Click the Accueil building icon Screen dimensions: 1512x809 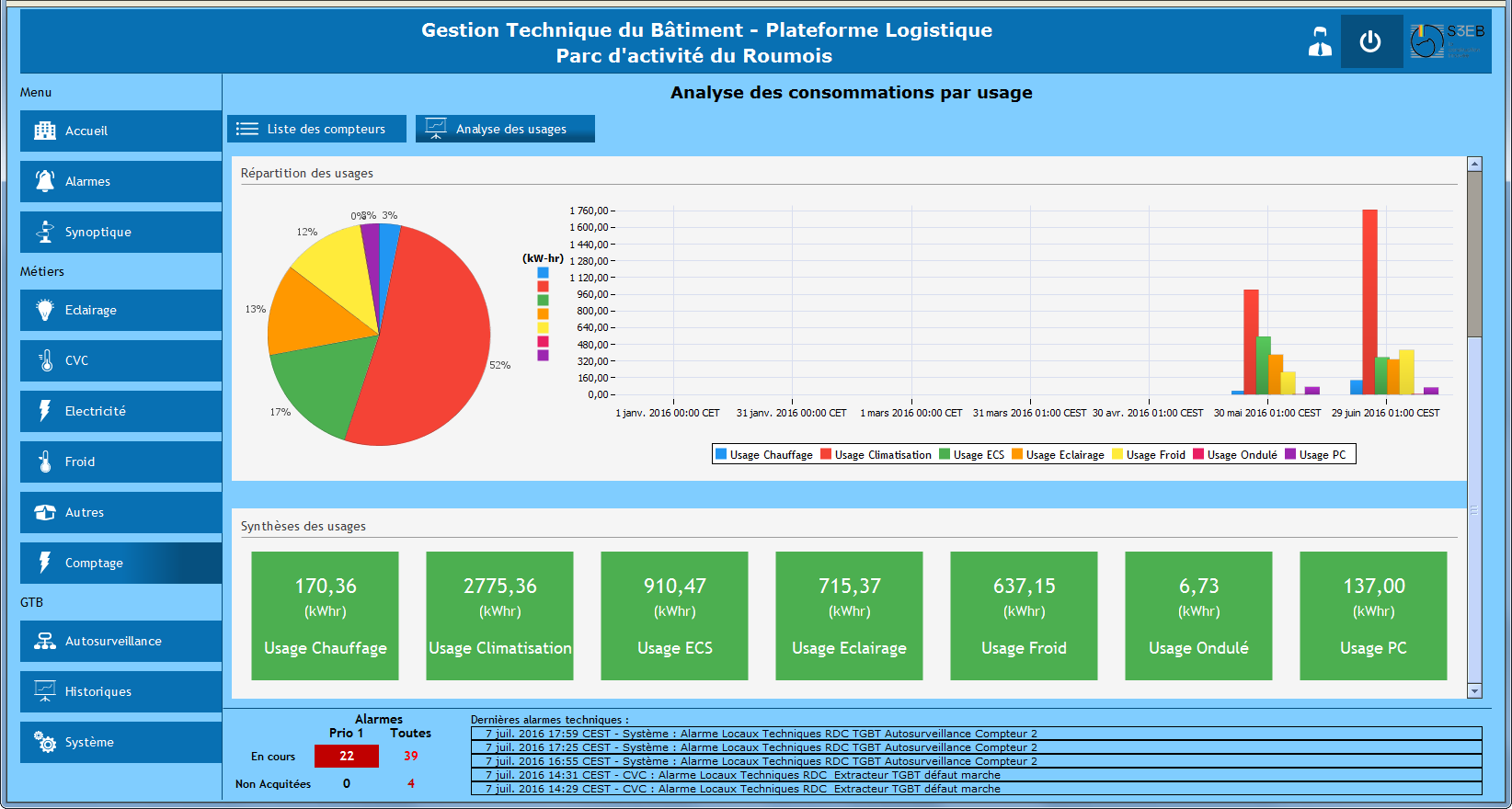pyautogui.click(x=45, y=131)
